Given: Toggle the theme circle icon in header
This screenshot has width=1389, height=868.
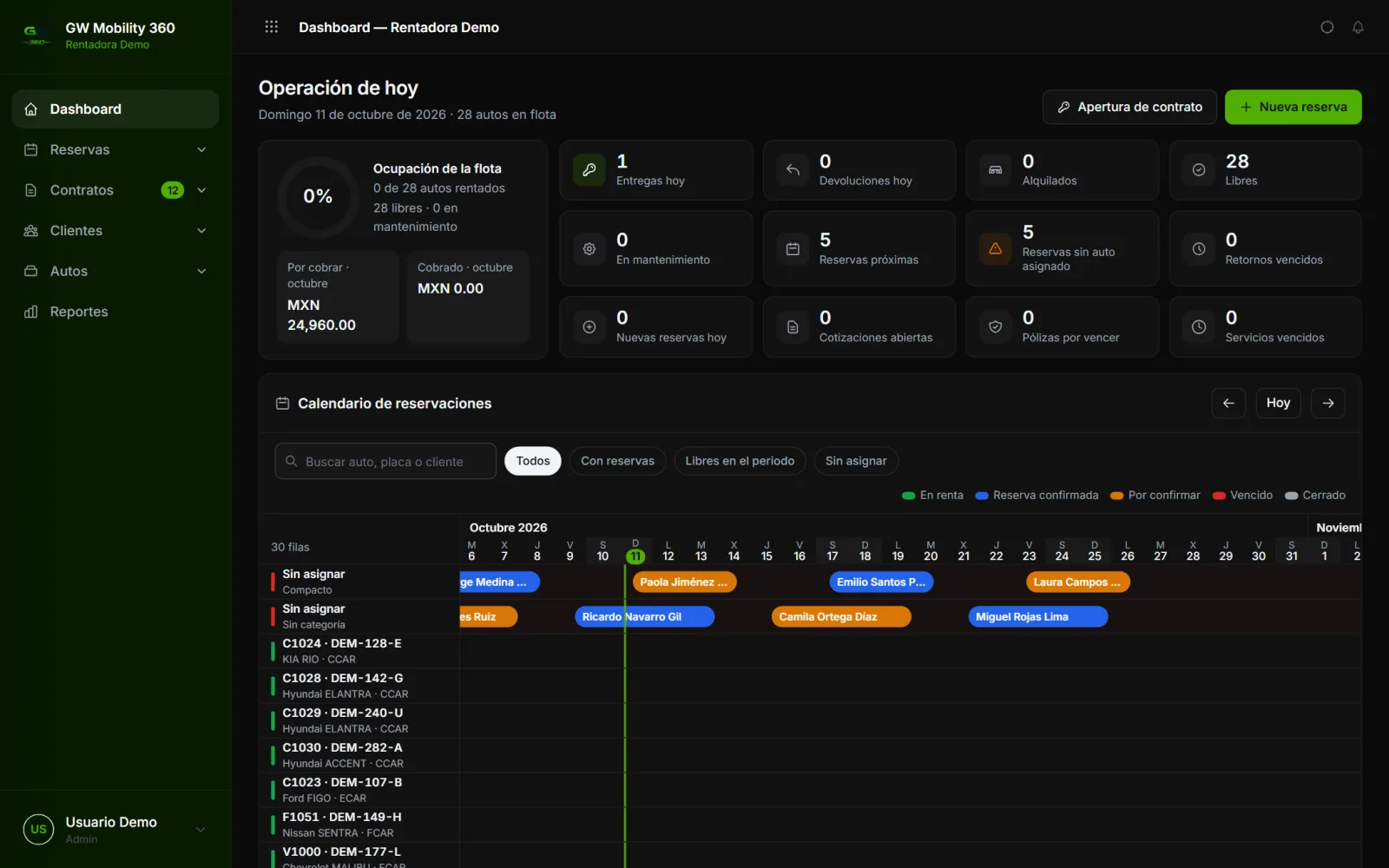Looking at the screenshot, I should [x=1327, y=27].
